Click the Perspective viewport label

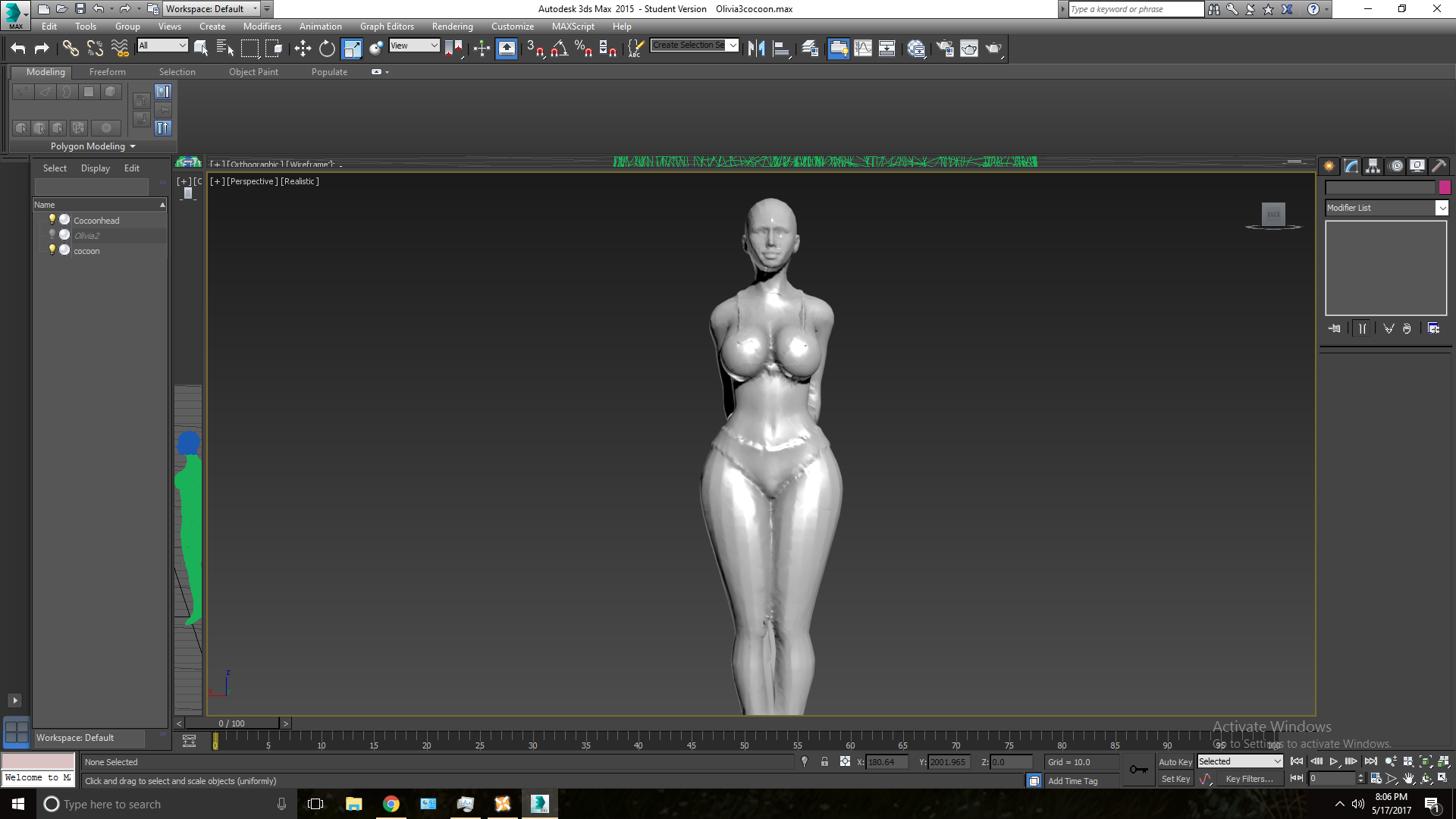coord(253,181)
